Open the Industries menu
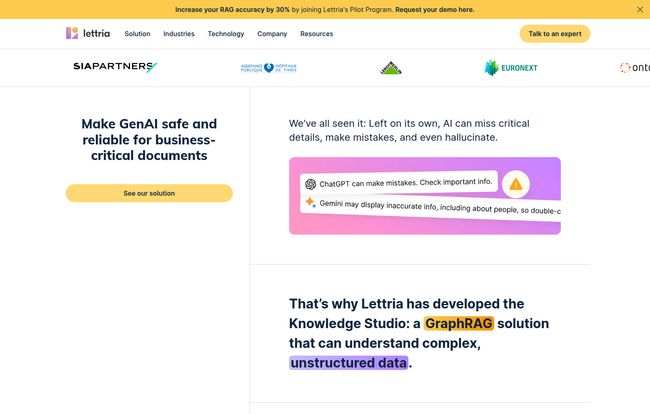650x414 pixels. 179,34
